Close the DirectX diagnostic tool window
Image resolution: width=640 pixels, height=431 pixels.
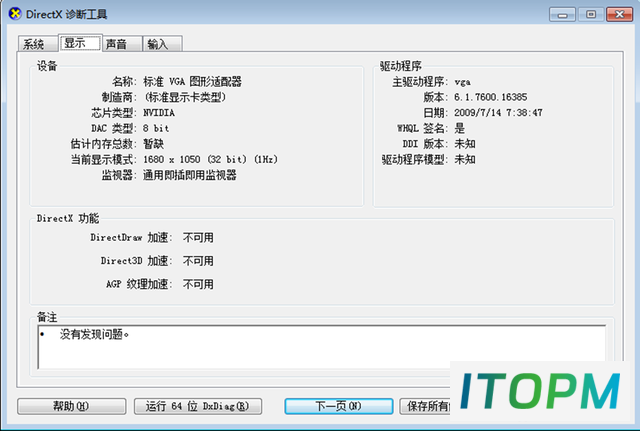click(619, 15)
